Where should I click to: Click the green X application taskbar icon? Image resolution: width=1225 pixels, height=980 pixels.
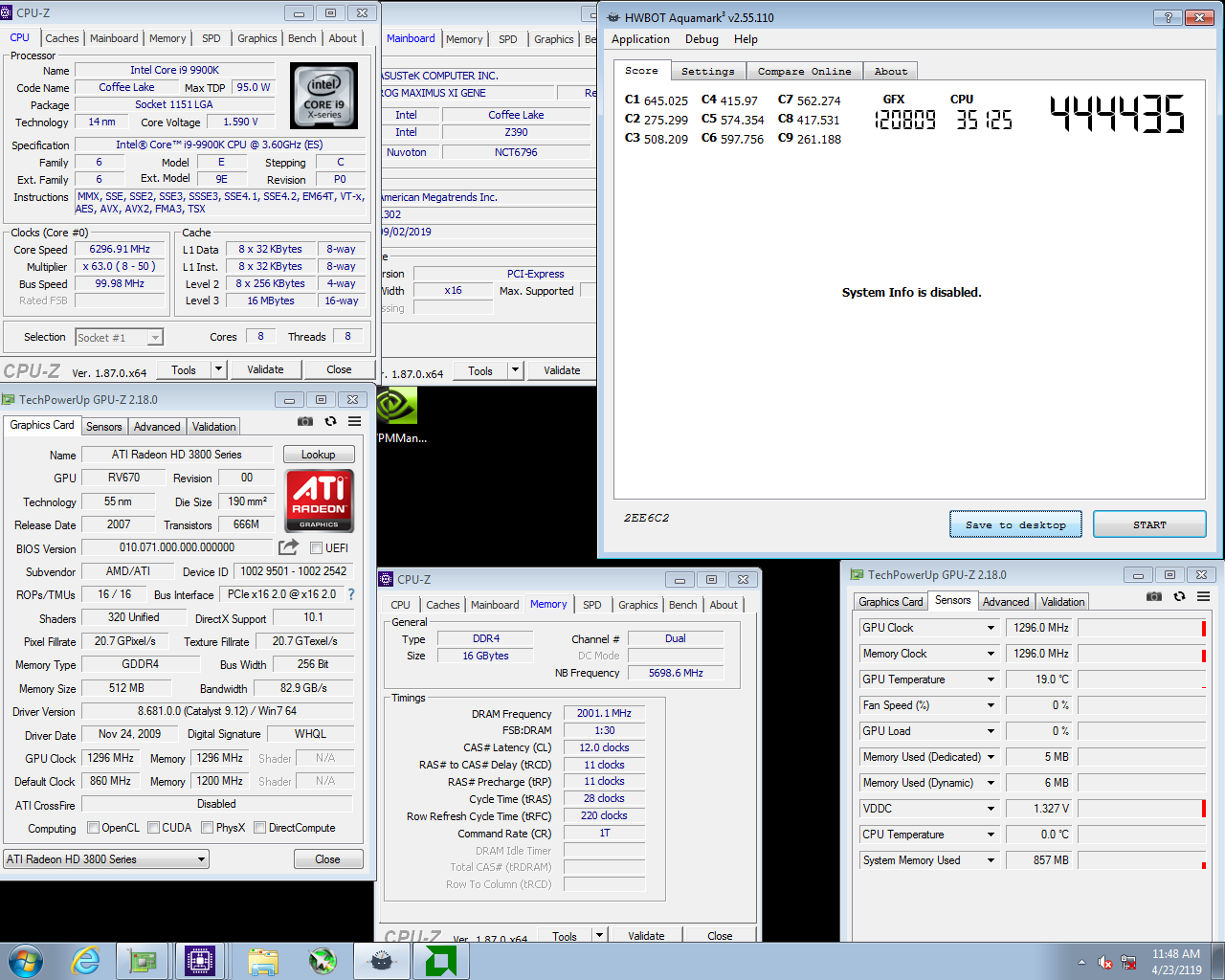323,961
